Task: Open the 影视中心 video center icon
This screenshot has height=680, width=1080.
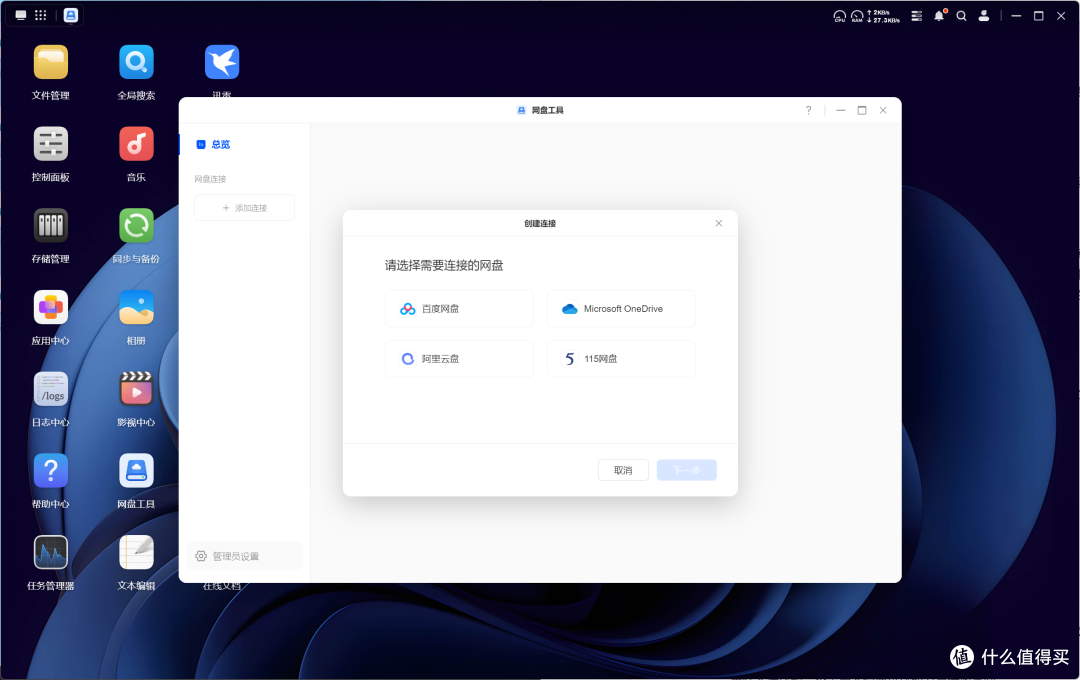Action: click(x=136, y=389)
